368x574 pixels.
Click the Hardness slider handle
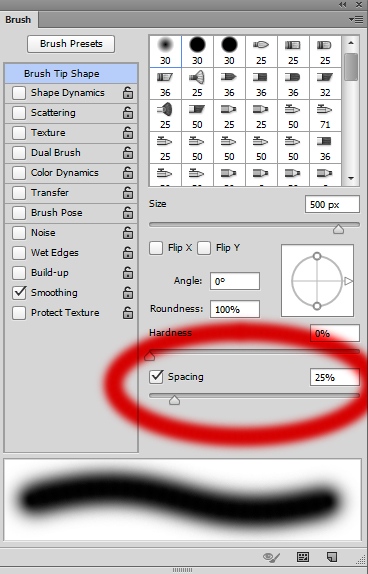pos(149,355)
